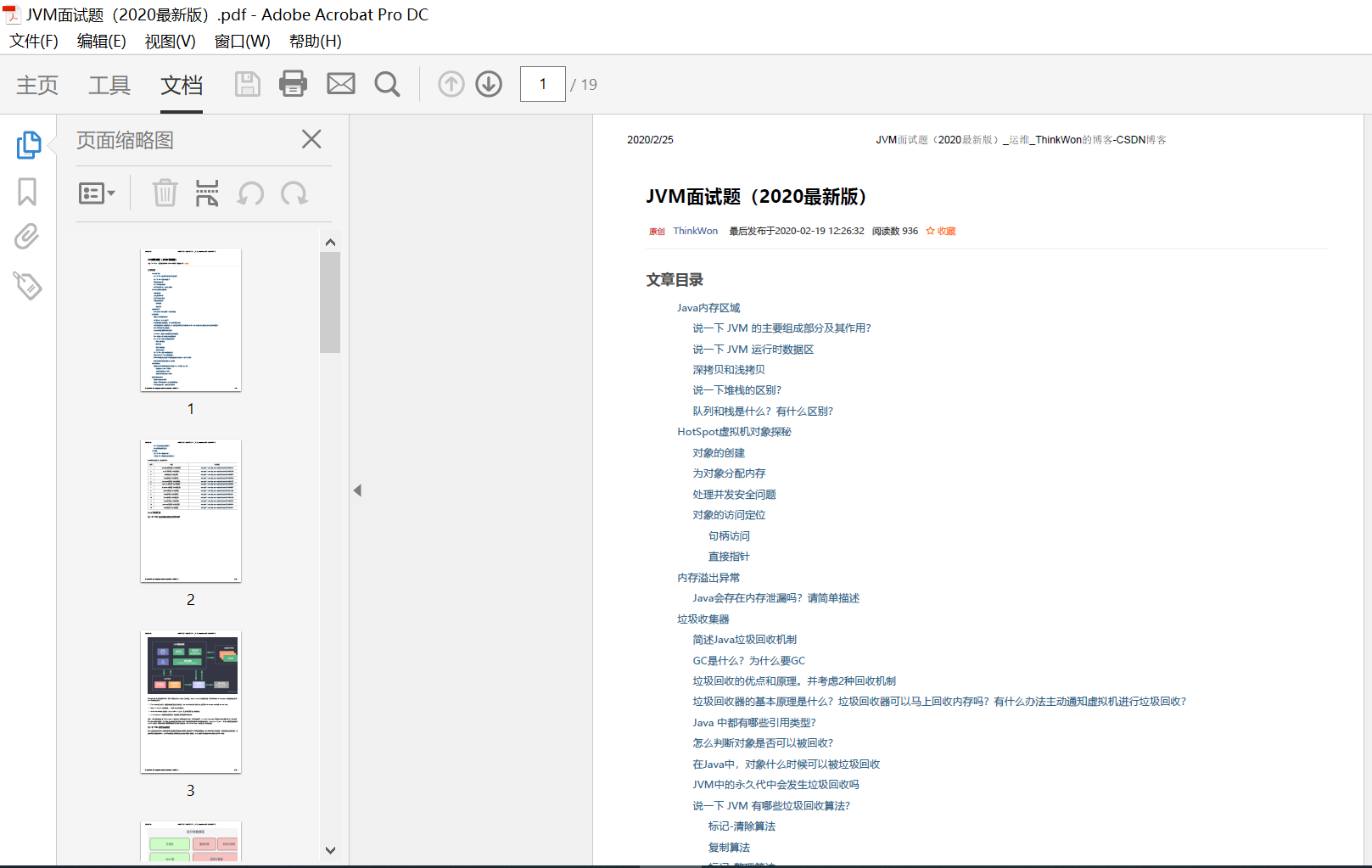1372x868 pixels.
Task: Click the page number input field
Action: point(543,84)
